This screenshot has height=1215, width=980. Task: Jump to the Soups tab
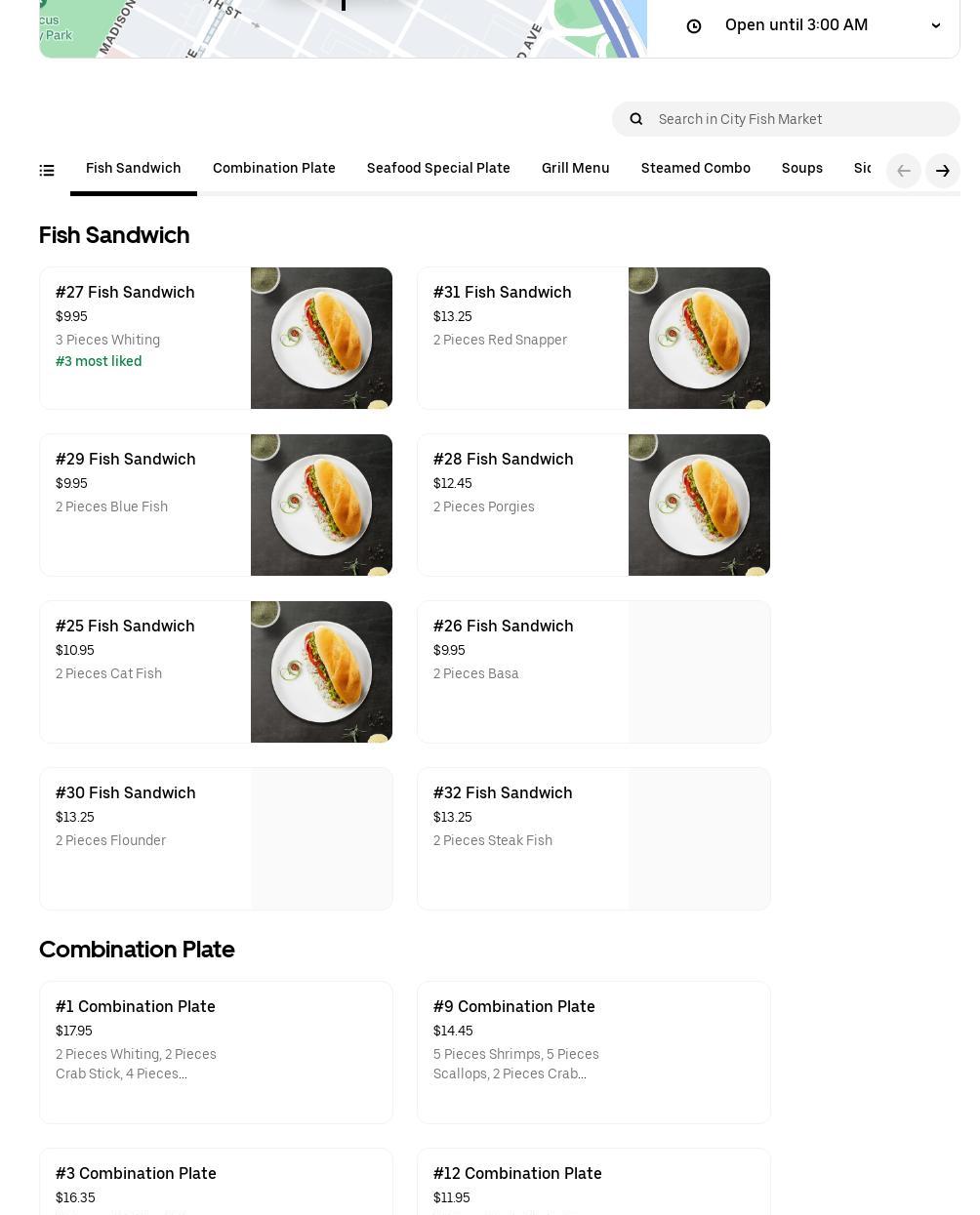click(x=802, y=169)
